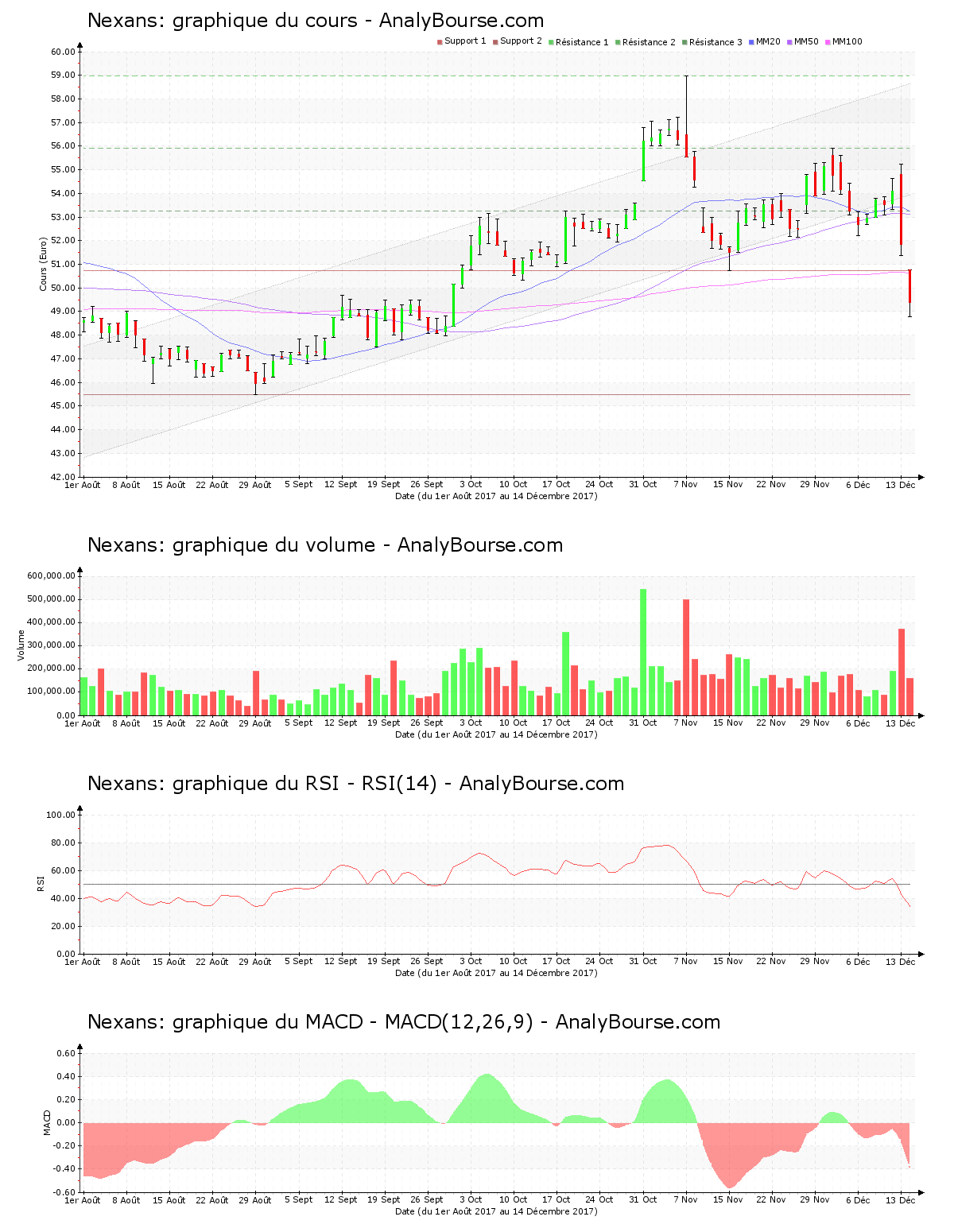Click the 42.00 label on price axis

tap(63, 477)
